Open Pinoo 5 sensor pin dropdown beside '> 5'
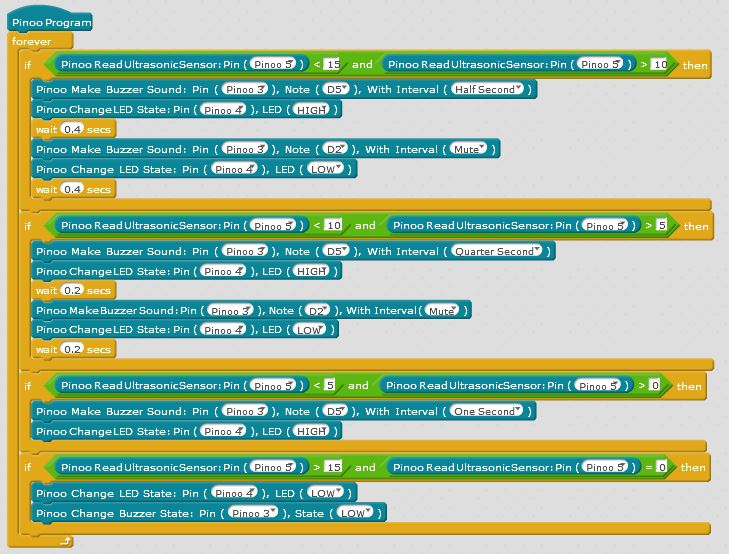This screenshot has height=554, width=729. pos(605,225)
